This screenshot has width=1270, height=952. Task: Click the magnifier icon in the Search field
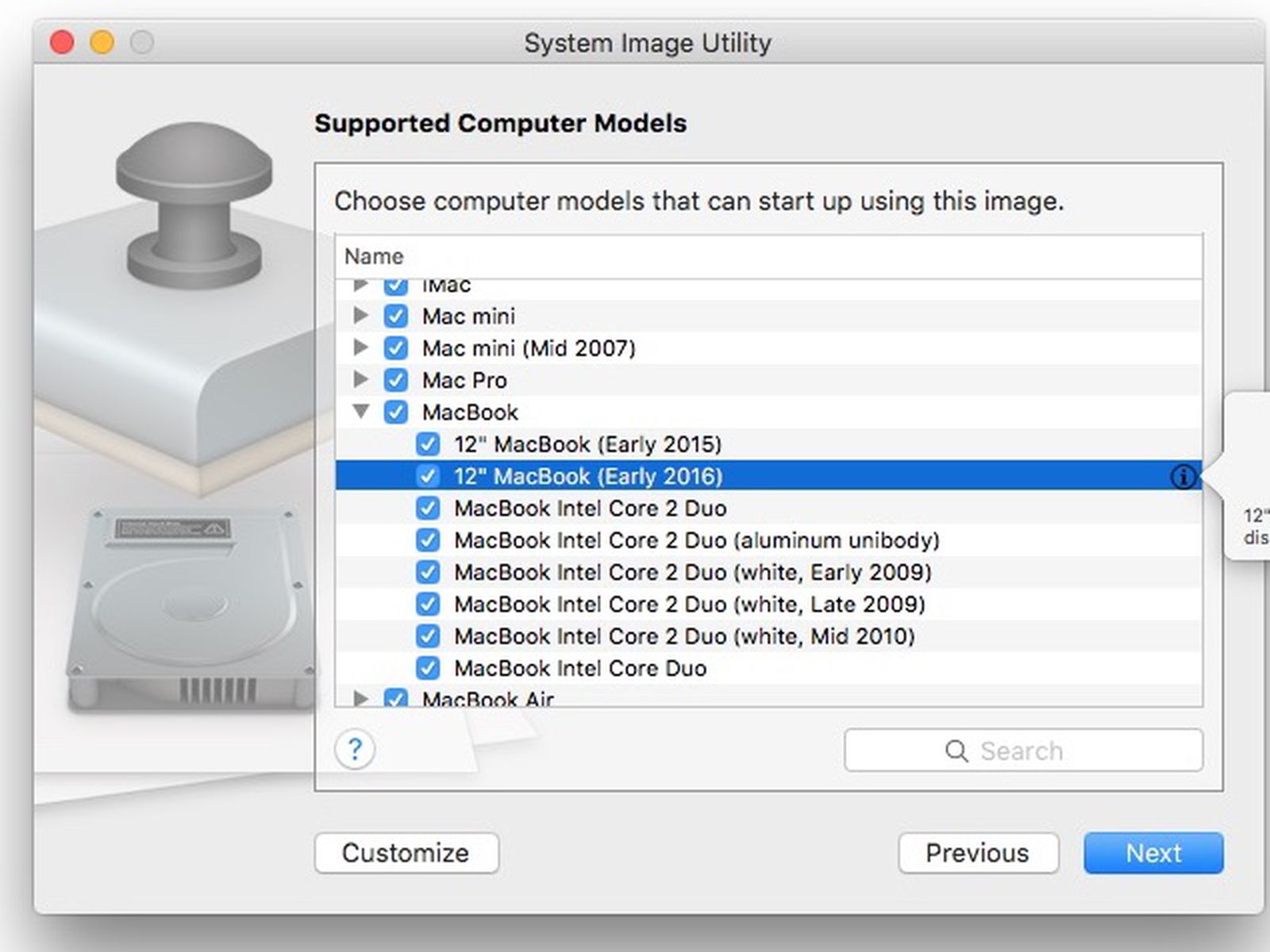click(956, 750)
